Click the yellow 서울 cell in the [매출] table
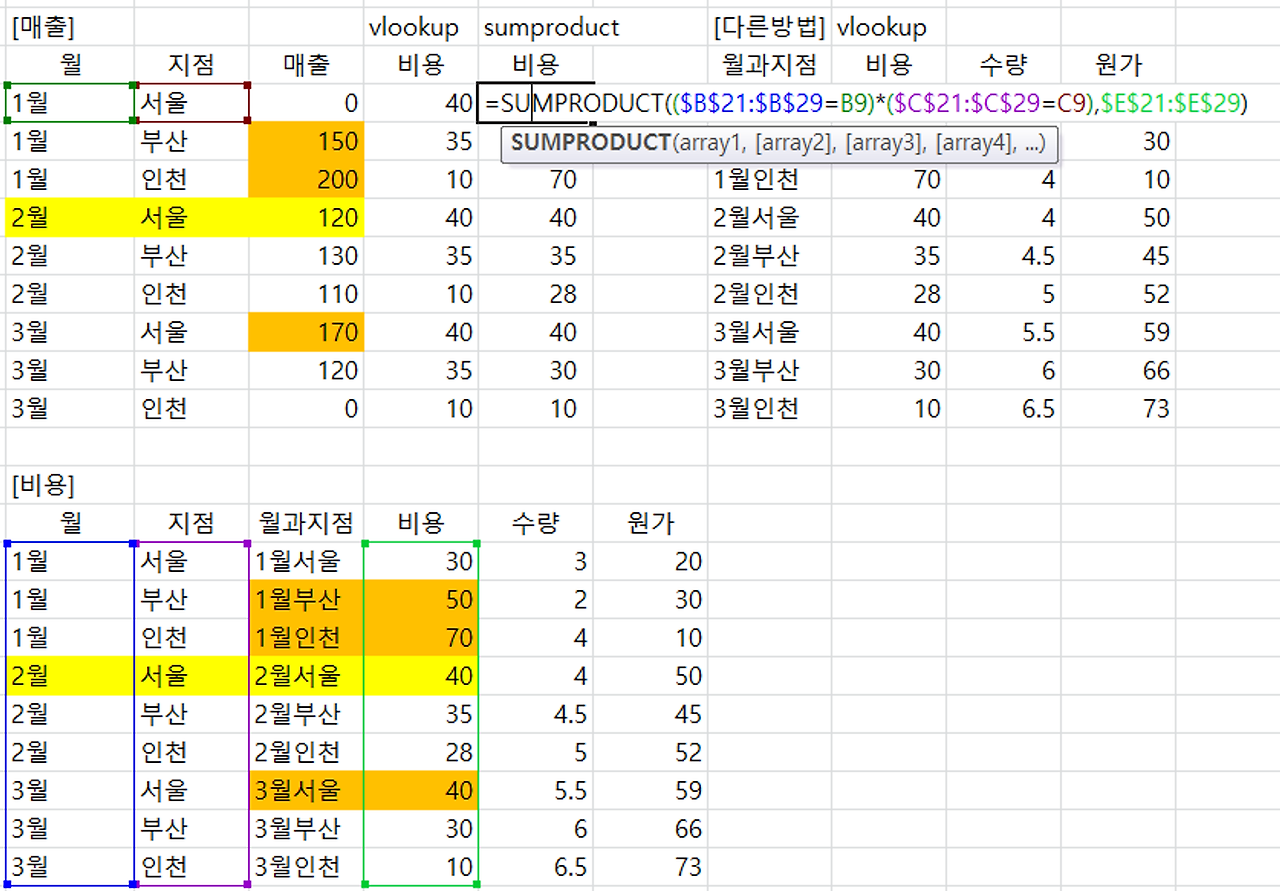This screenshot has width=1280, height=891. coord(192,218)
